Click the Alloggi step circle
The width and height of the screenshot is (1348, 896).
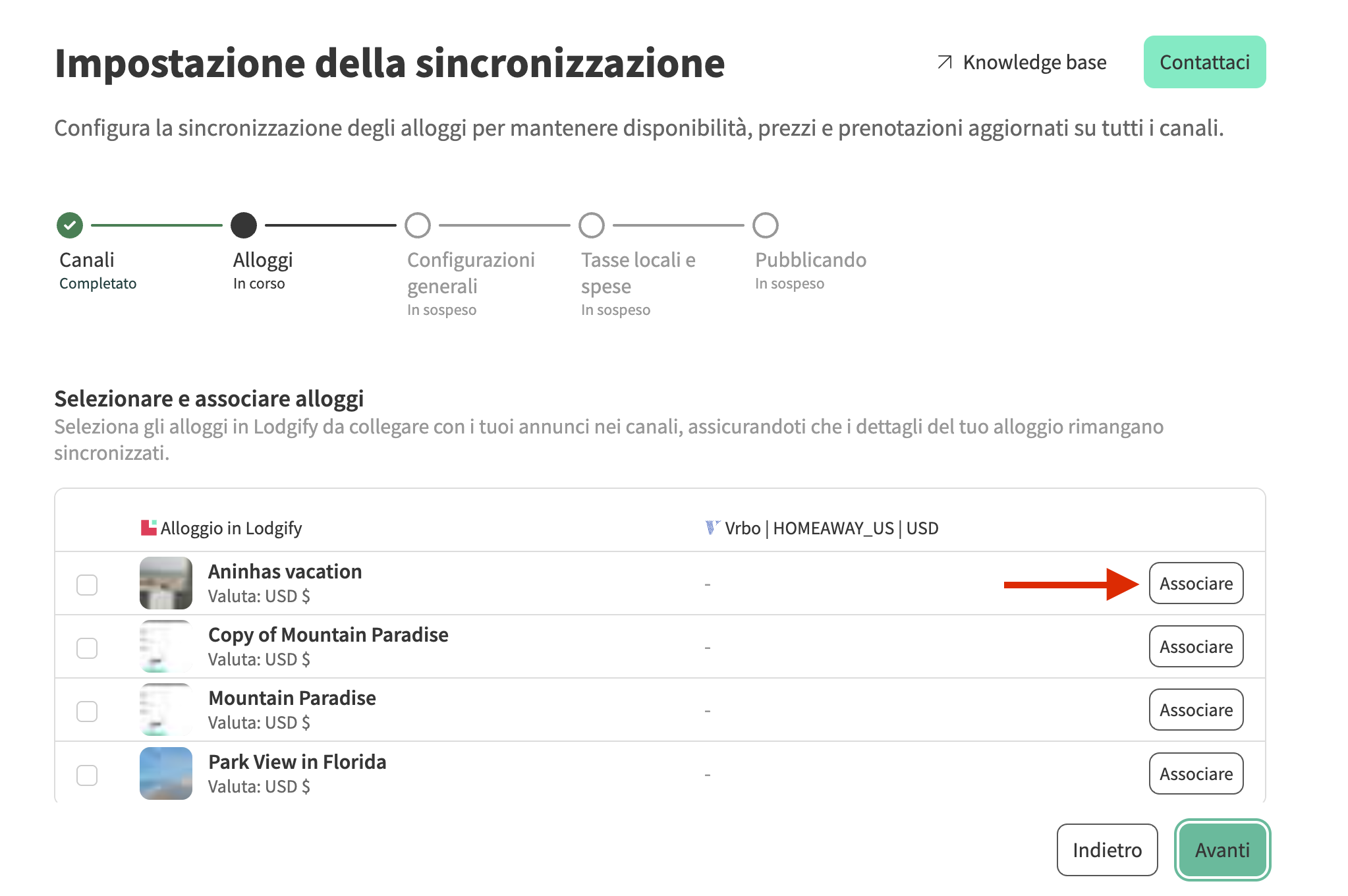coord(244,225)
